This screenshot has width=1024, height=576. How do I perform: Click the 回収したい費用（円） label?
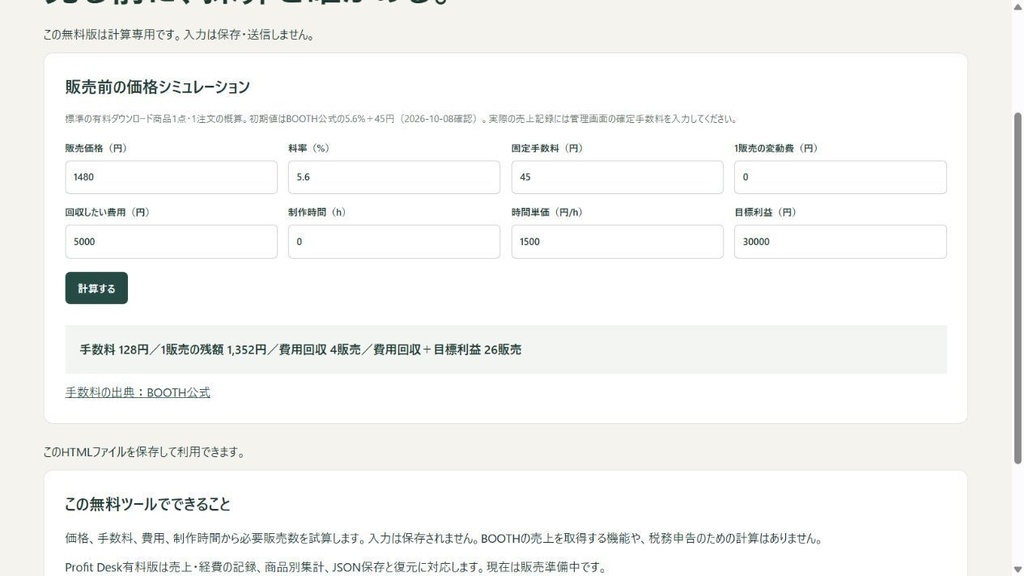pos(108,212)
